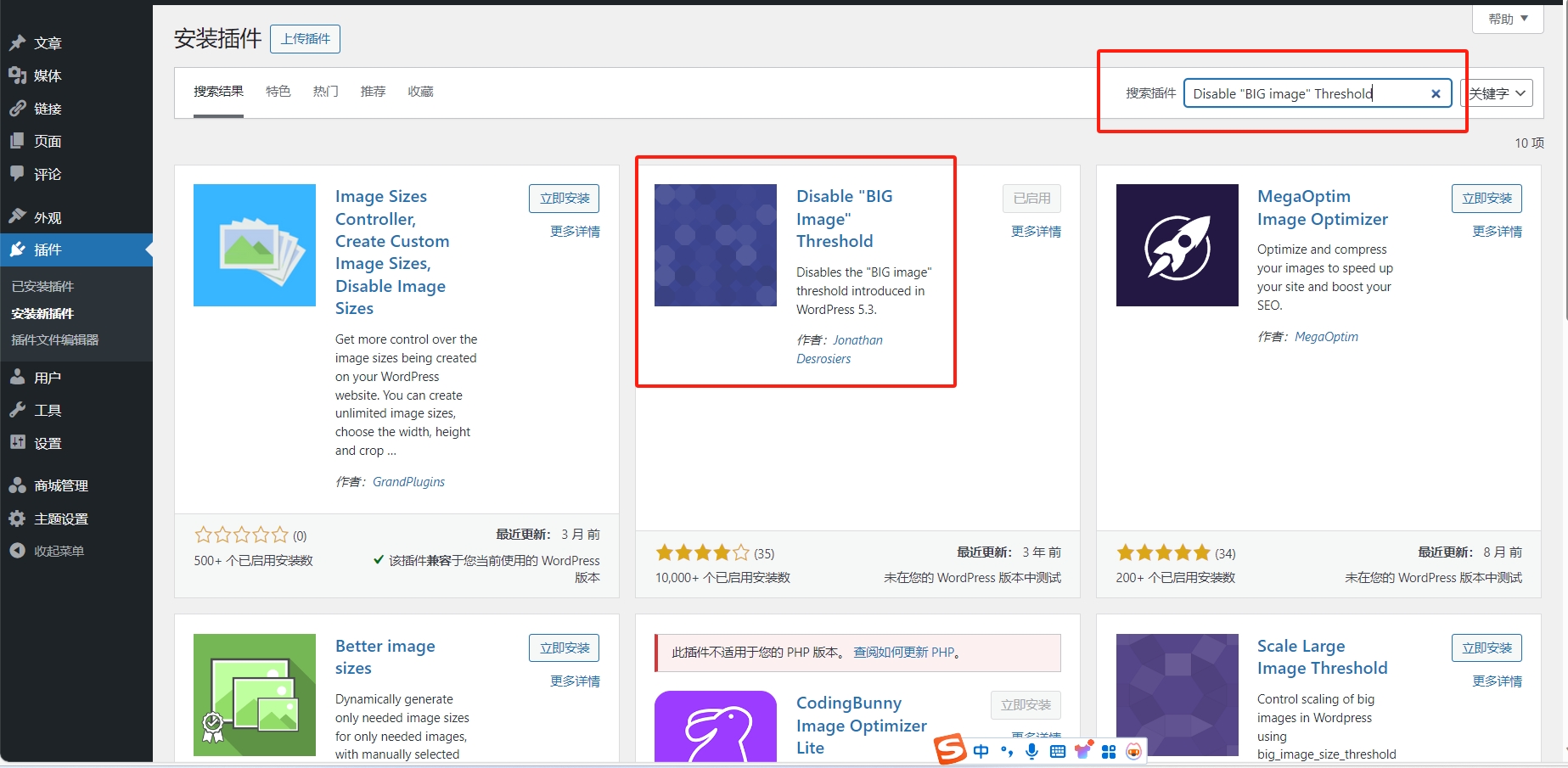This screenshot has width=1568, height=768.
Task: Open the Sogou toolbox grid icon
Action: tap(1108, 751)
